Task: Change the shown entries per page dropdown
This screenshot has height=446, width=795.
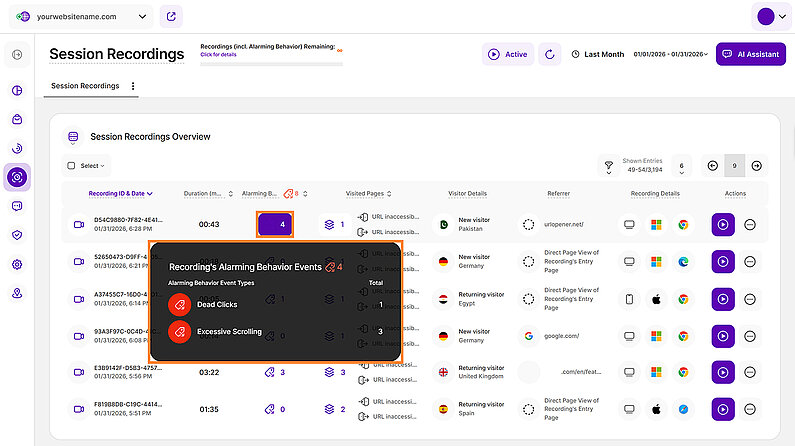Action: point(680,166)
